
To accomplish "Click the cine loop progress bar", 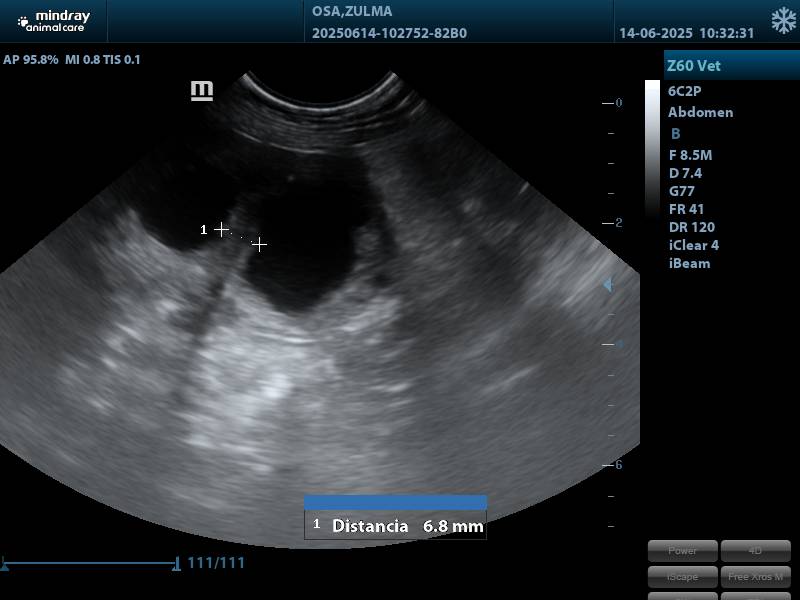I will tap(90, 564).
